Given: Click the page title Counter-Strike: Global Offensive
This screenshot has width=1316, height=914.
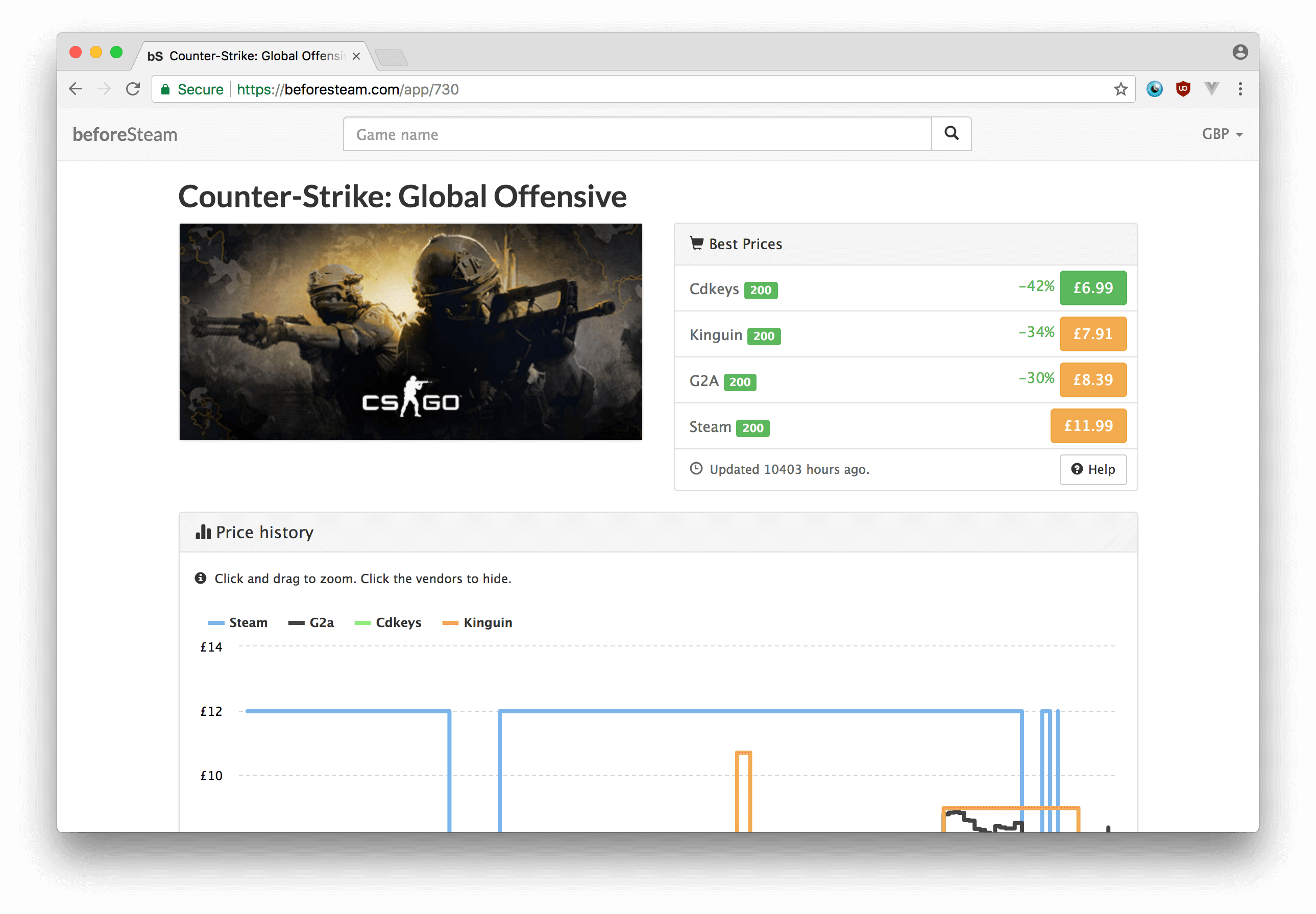Looking at the screenshot, I should point(402,197).
